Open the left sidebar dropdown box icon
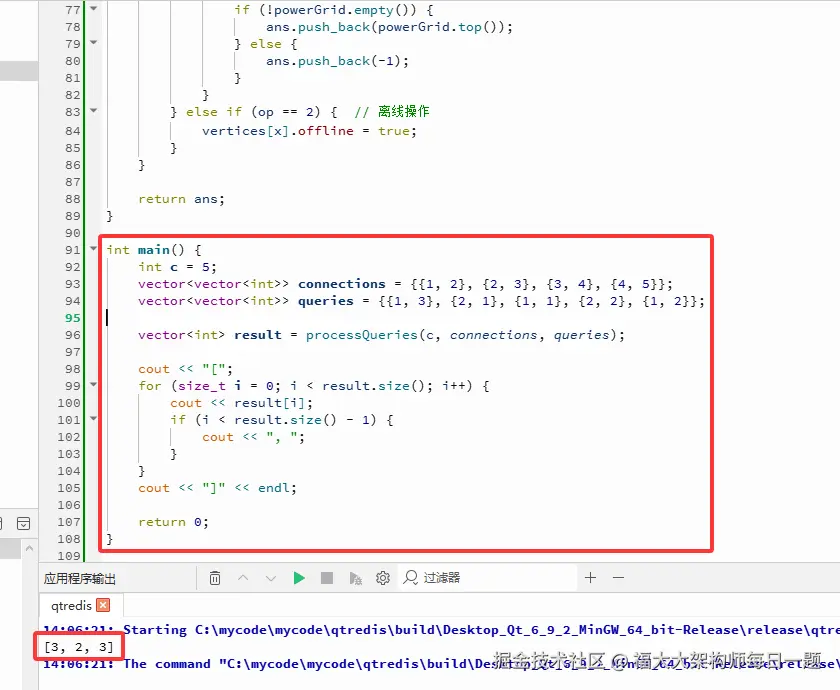840x690 pixels. click(24, 523)
